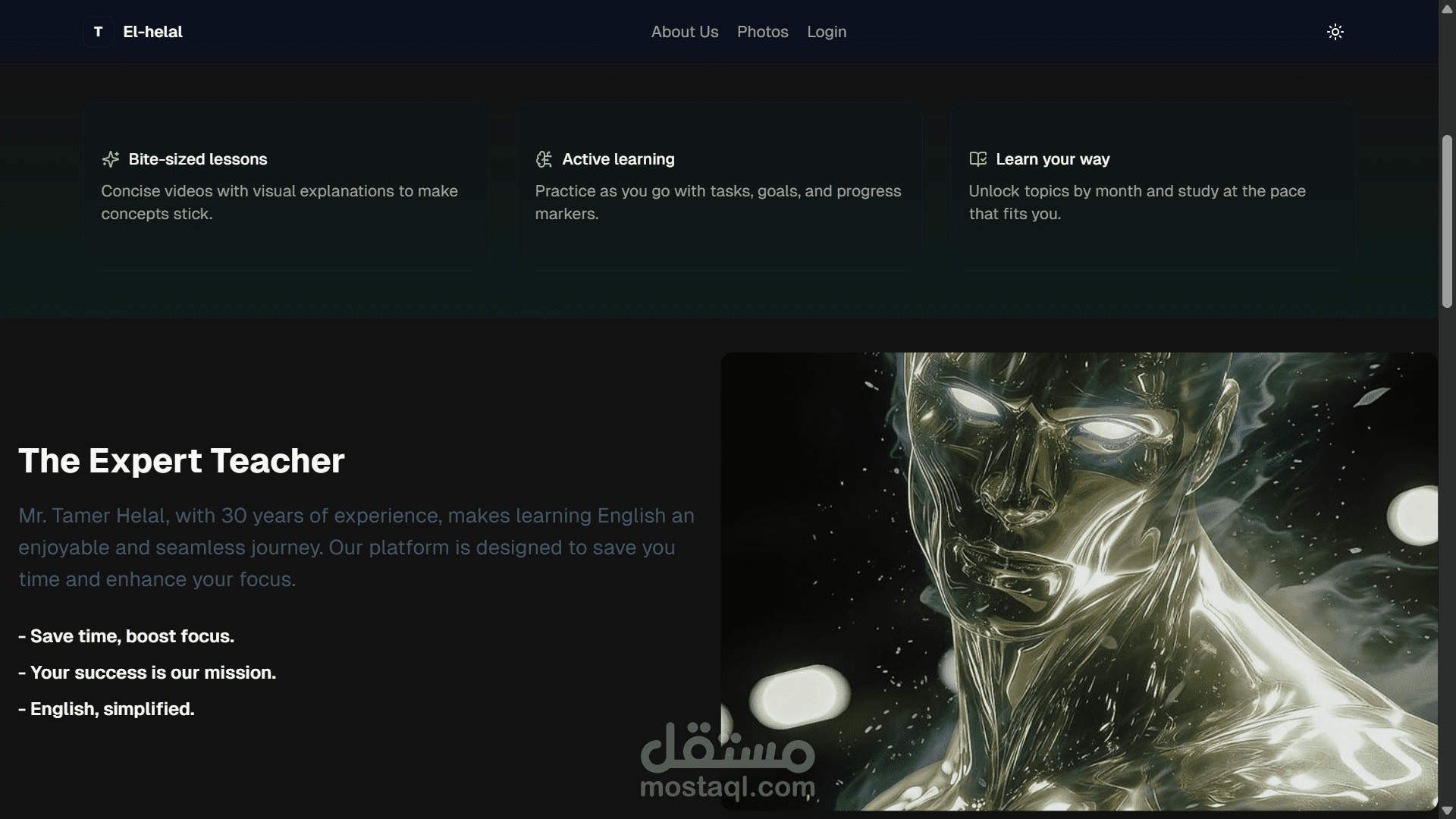Click the 'Save time, boost focus' line
1456x819 pixels.
[x=127, y=636]
